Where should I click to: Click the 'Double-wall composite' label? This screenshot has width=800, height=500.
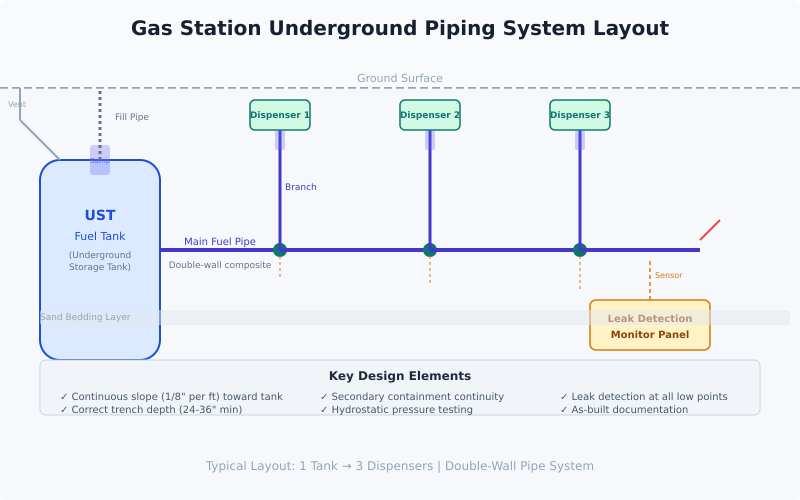point(220,265)
